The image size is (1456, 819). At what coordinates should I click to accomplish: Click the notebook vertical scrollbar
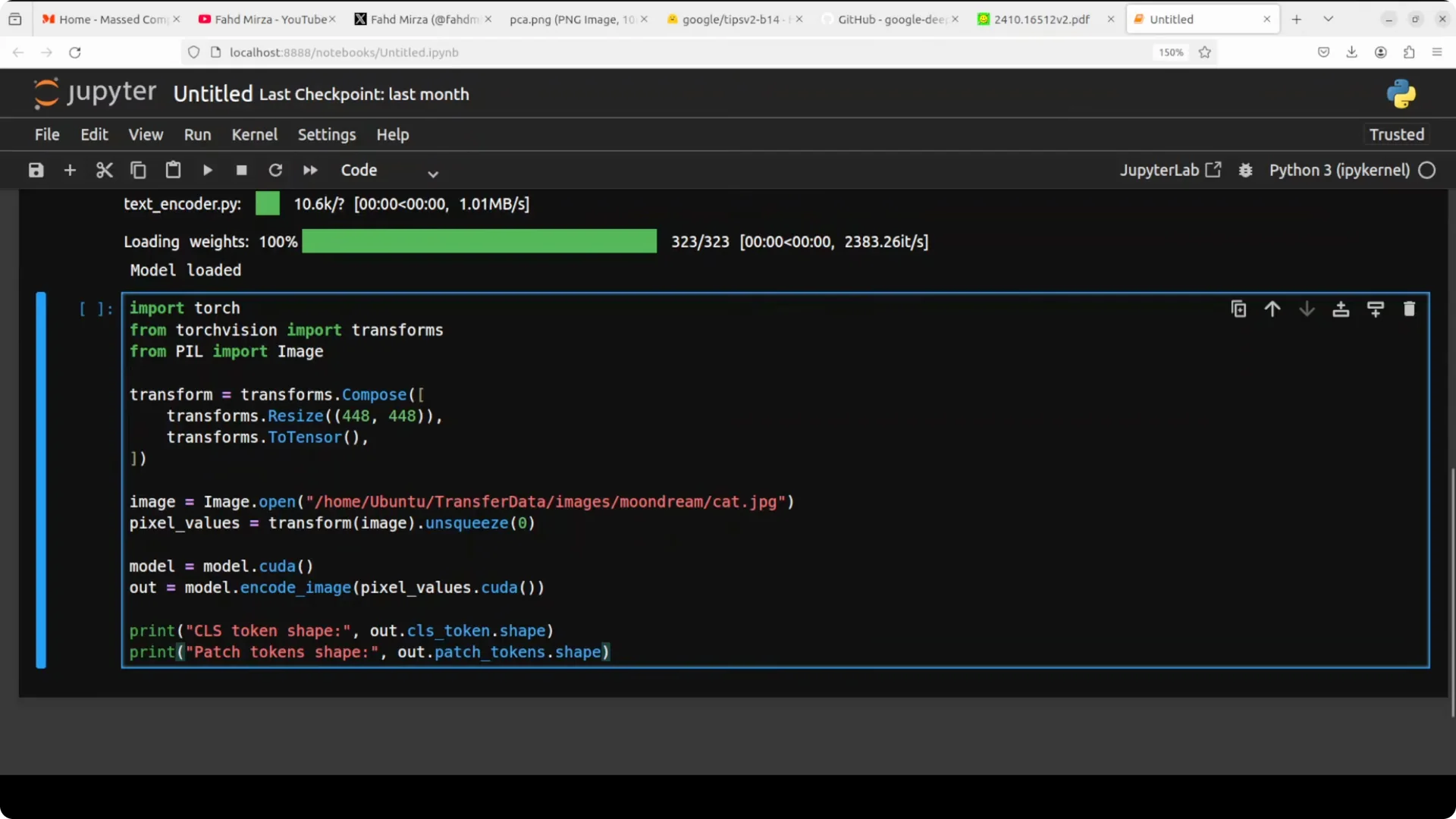pos(1452,591)
